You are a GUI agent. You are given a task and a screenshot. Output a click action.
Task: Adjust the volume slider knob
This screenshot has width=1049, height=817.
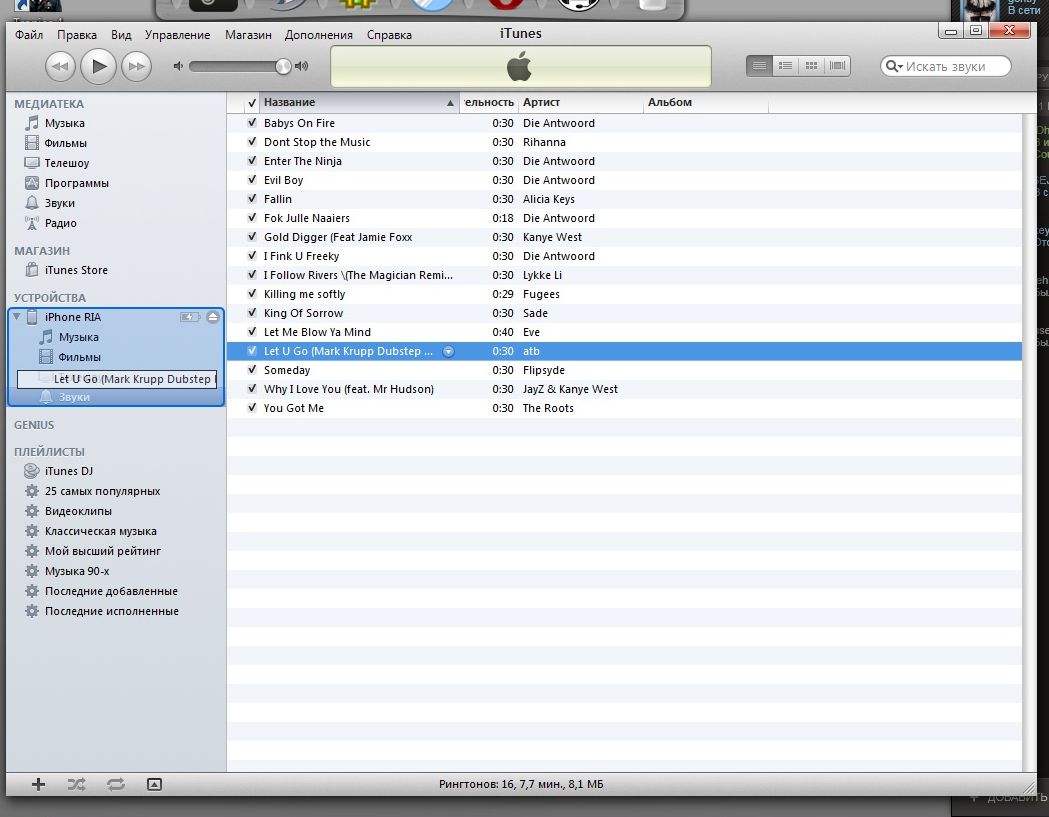284,66
